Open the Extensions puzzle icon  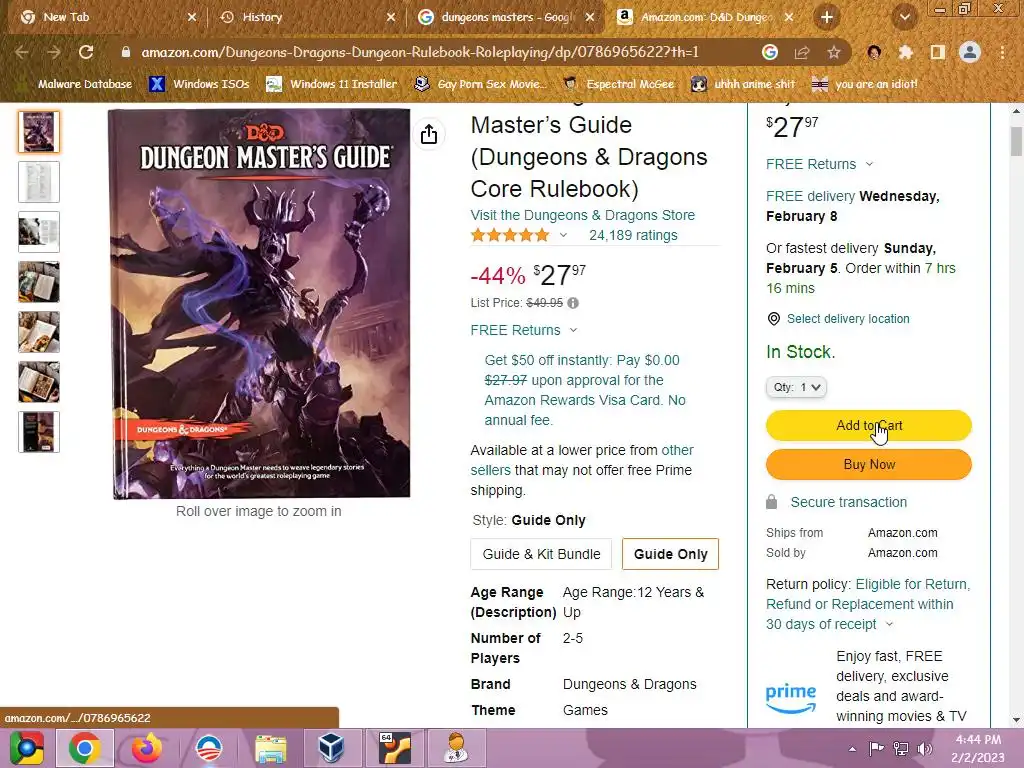tap(905, 52)
